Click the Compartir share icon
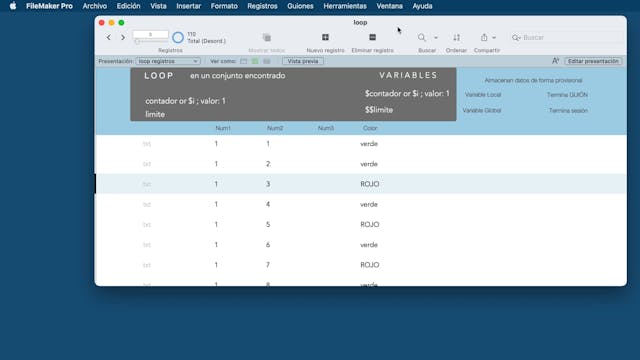640x360 pixels. pos(484,38)
